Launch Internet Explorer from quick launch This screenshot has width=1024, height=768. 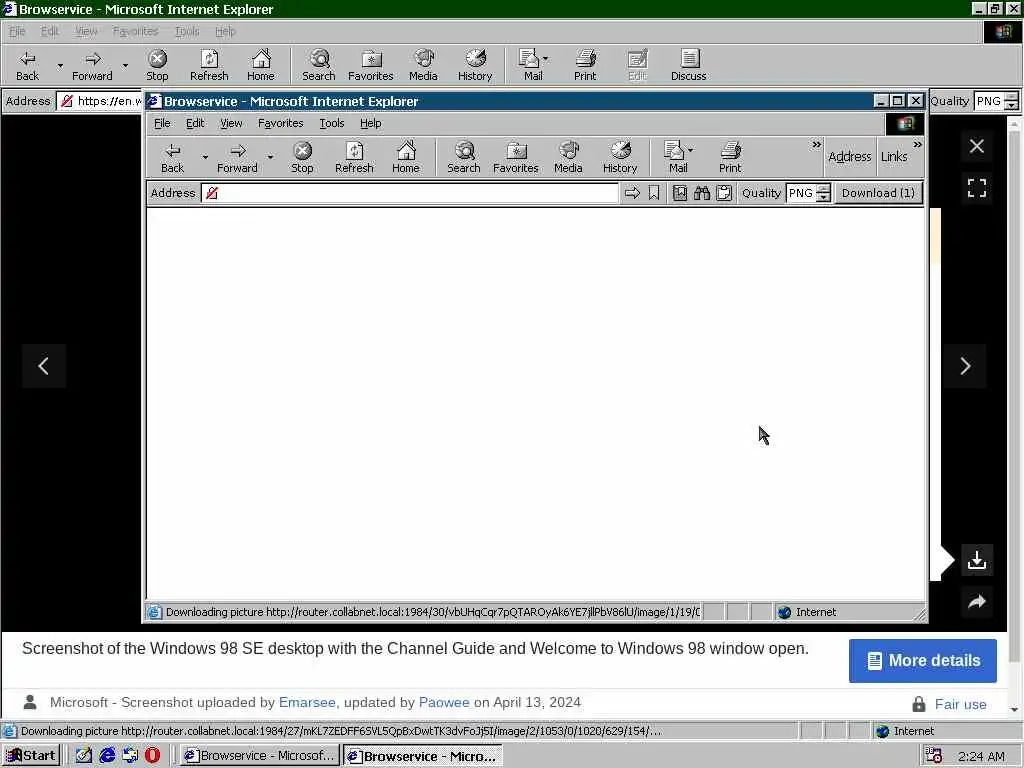(107, 756)
